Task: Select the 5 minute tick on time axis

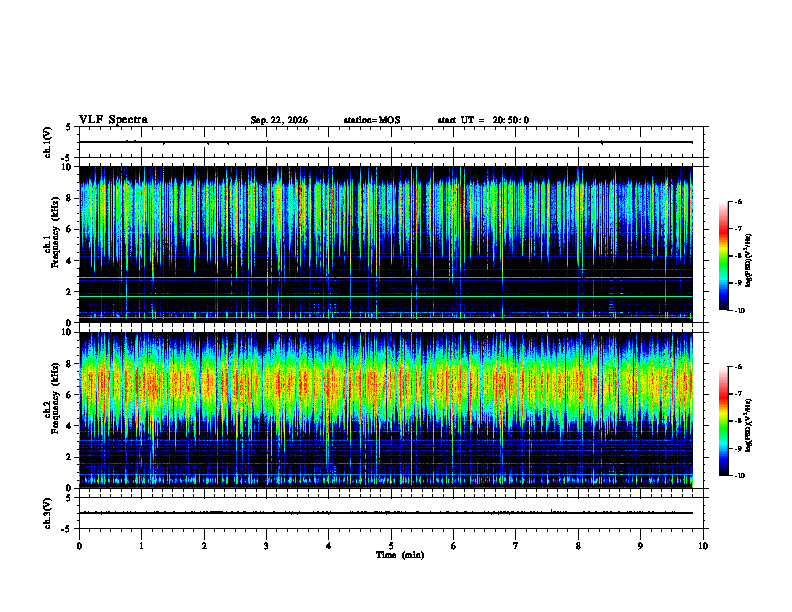Action: point(391,546)
